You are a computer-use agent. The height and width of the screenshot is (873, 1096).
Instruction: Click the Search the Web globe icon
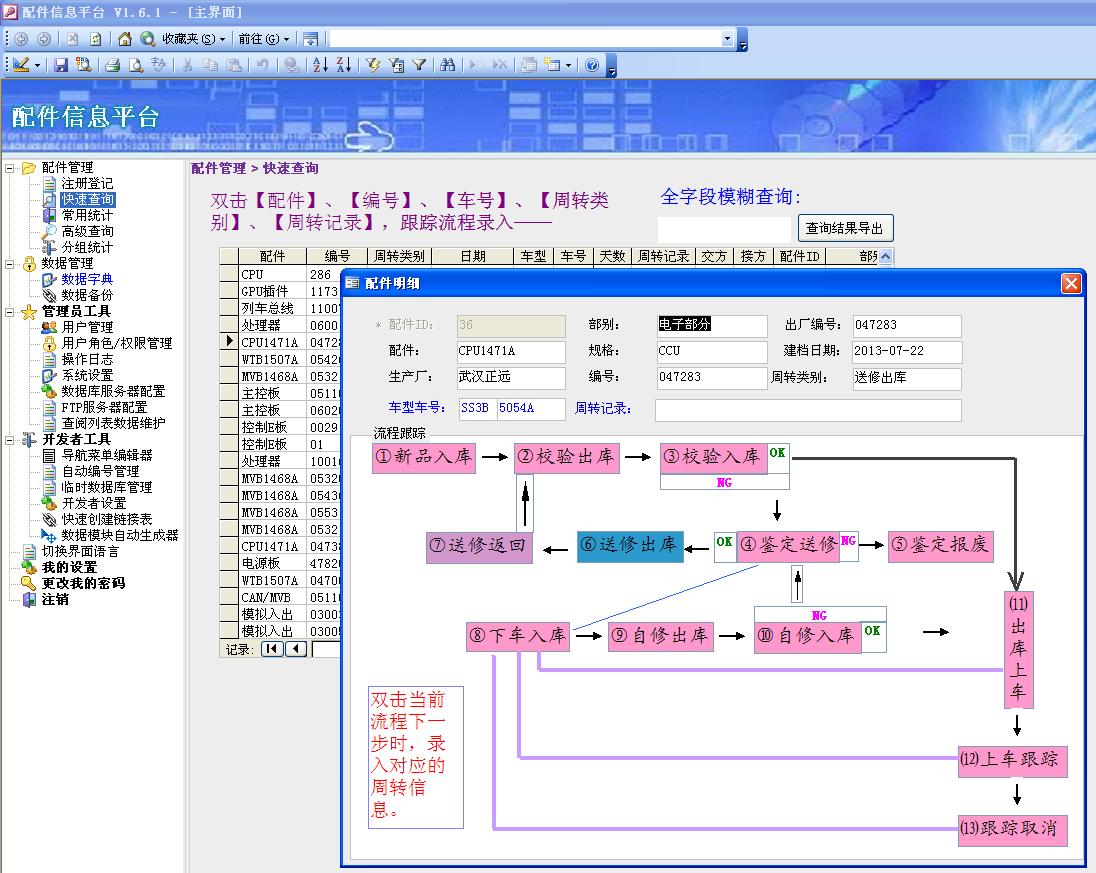pos(147,39)
